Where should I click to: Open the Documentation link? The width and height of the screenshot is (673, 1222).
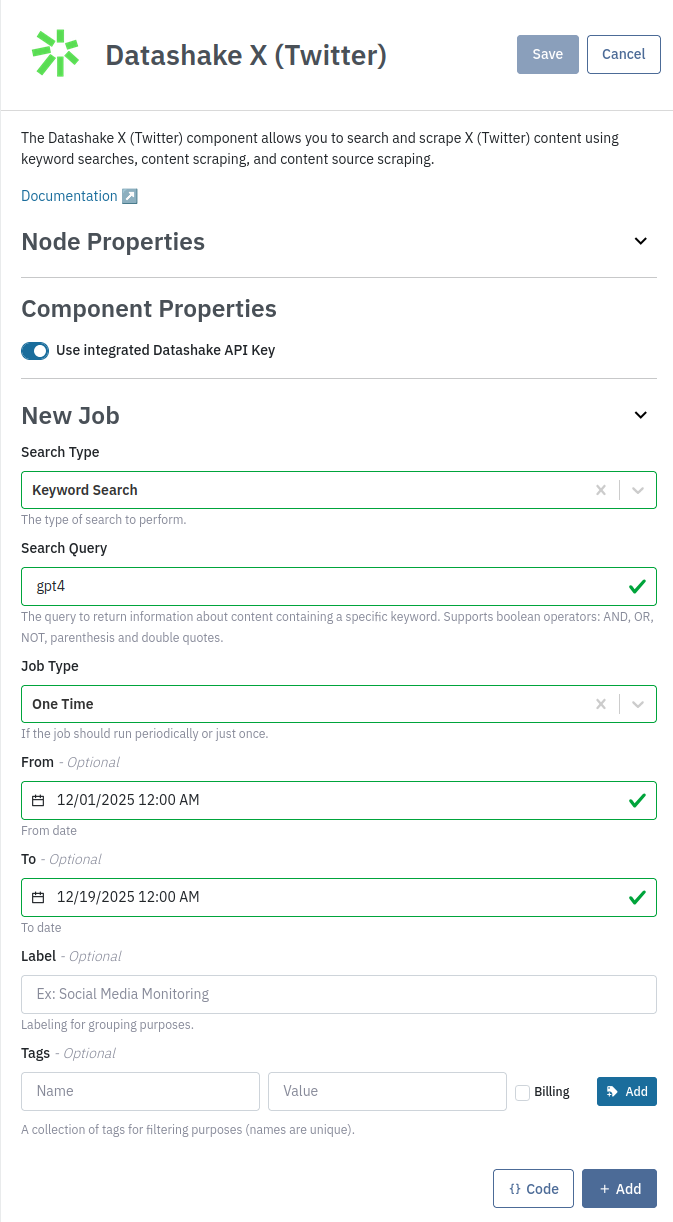69,196
